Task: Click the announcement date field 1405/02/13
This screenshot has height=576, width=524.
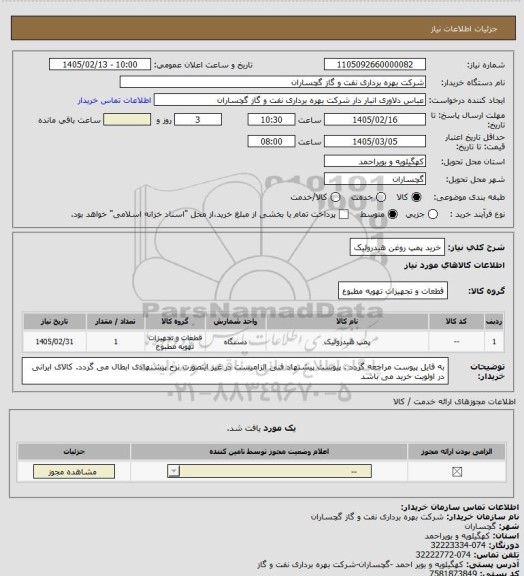Action: coord(100,64)
